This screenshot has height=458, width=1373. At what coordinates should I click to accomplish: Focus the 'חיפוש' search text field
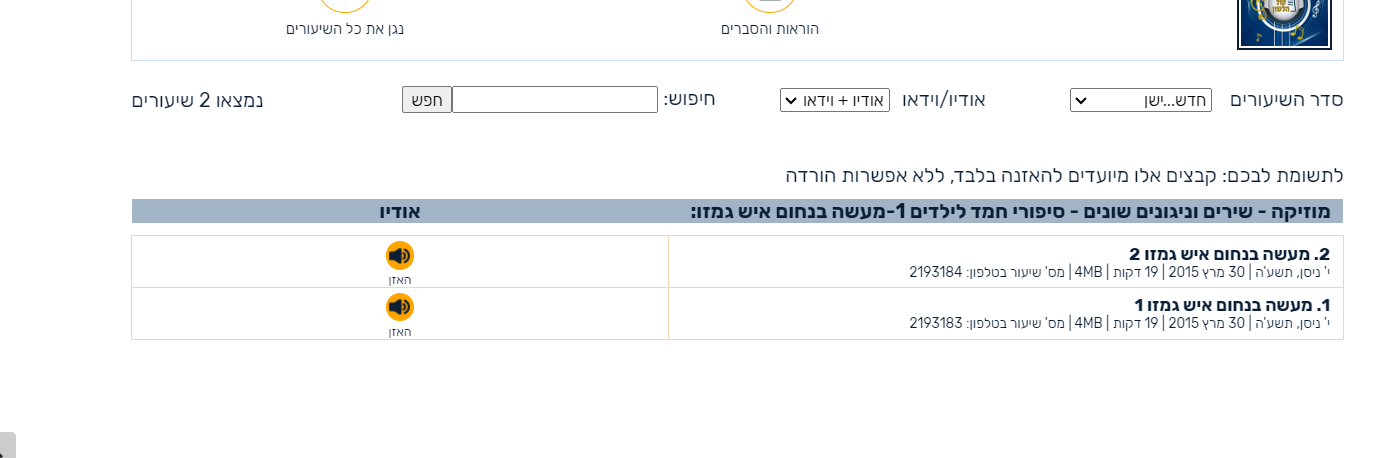click(555, 100)
